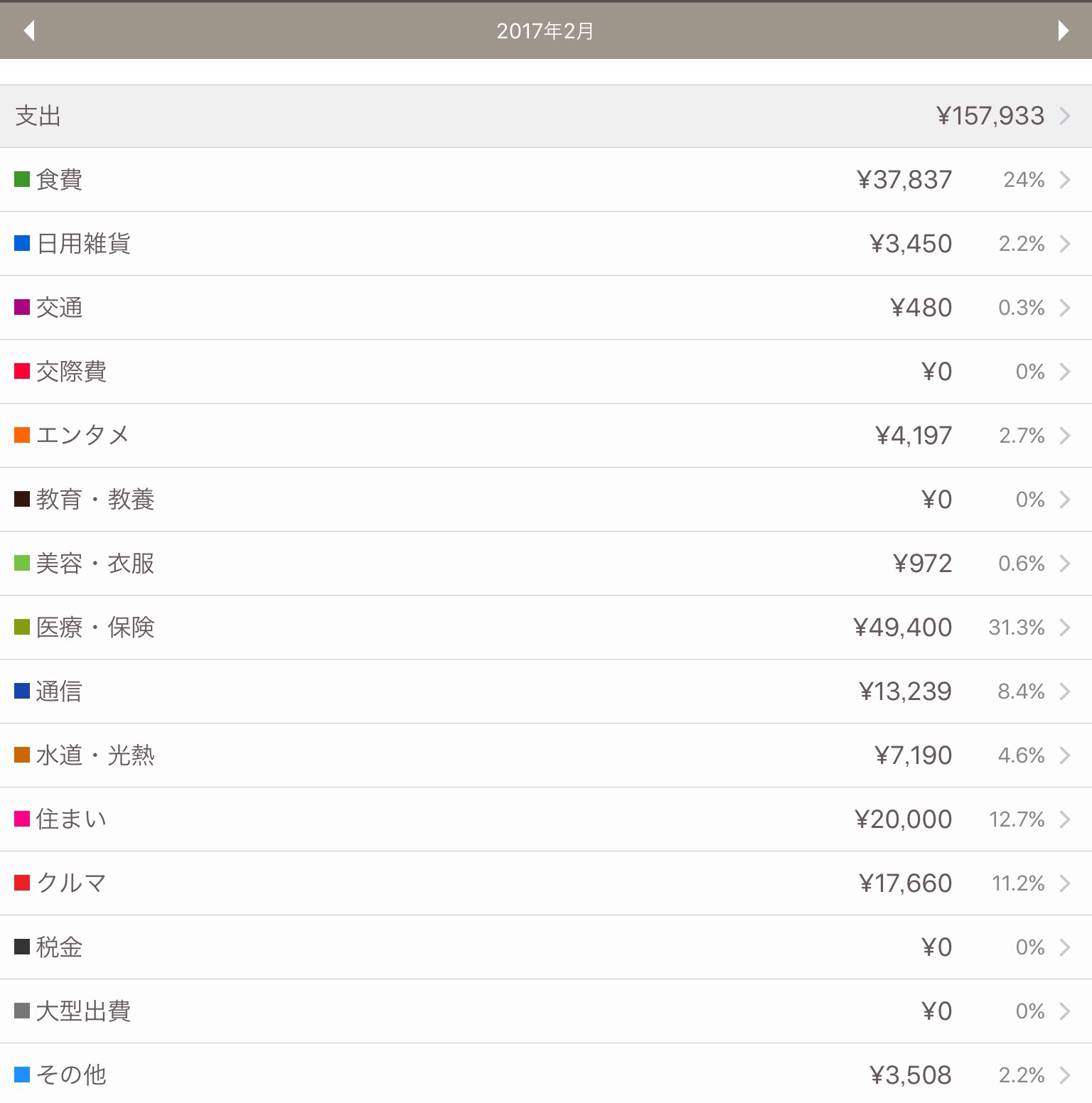This screenshot has height=1103, width=1092.
Task: Go to previous month with left arrow
Action: (29, 31)
